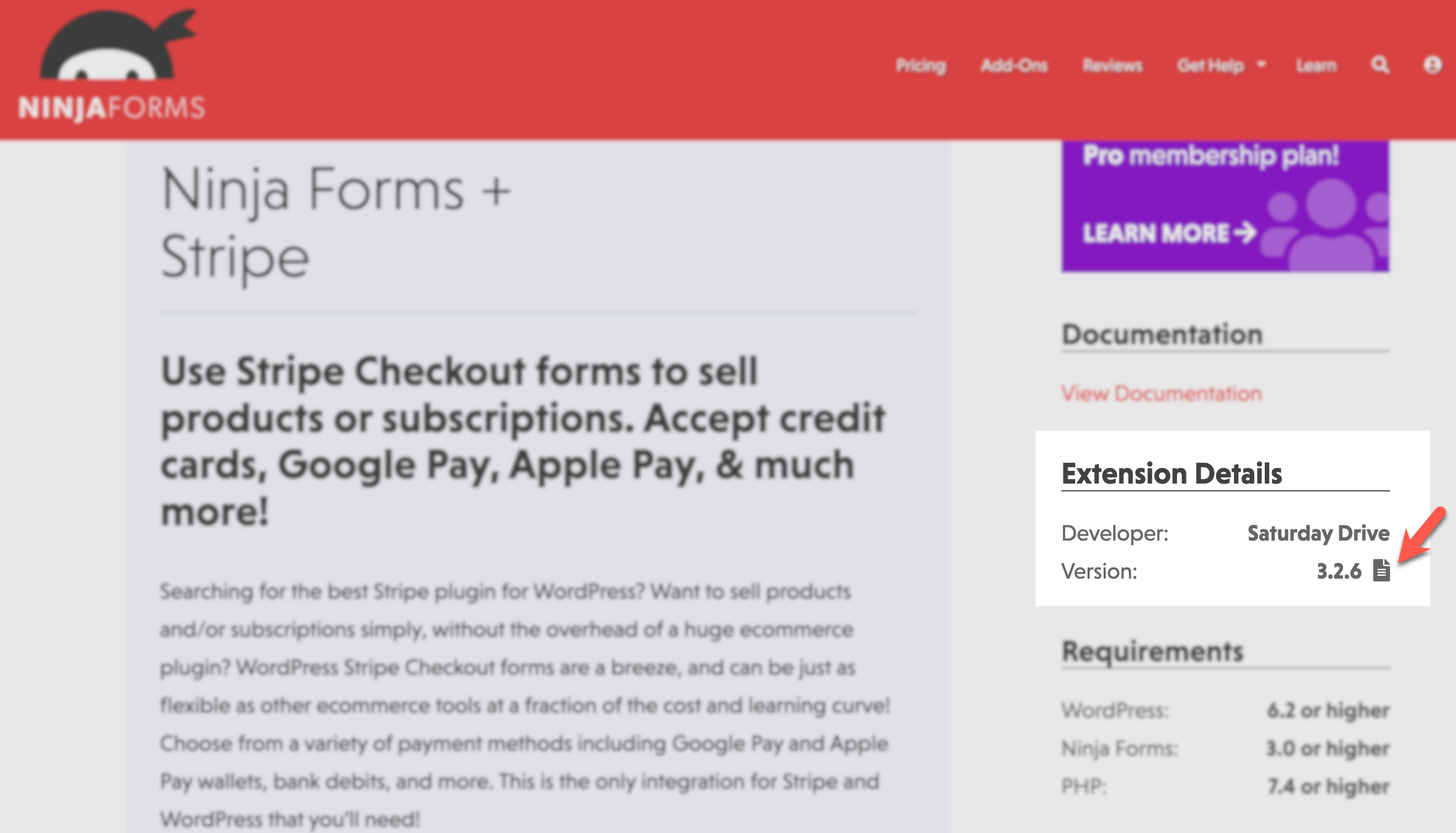This screenshot has width=1456, height=833.
Task: Click the Saturday Drive developer name
Action: [1318, 533]
